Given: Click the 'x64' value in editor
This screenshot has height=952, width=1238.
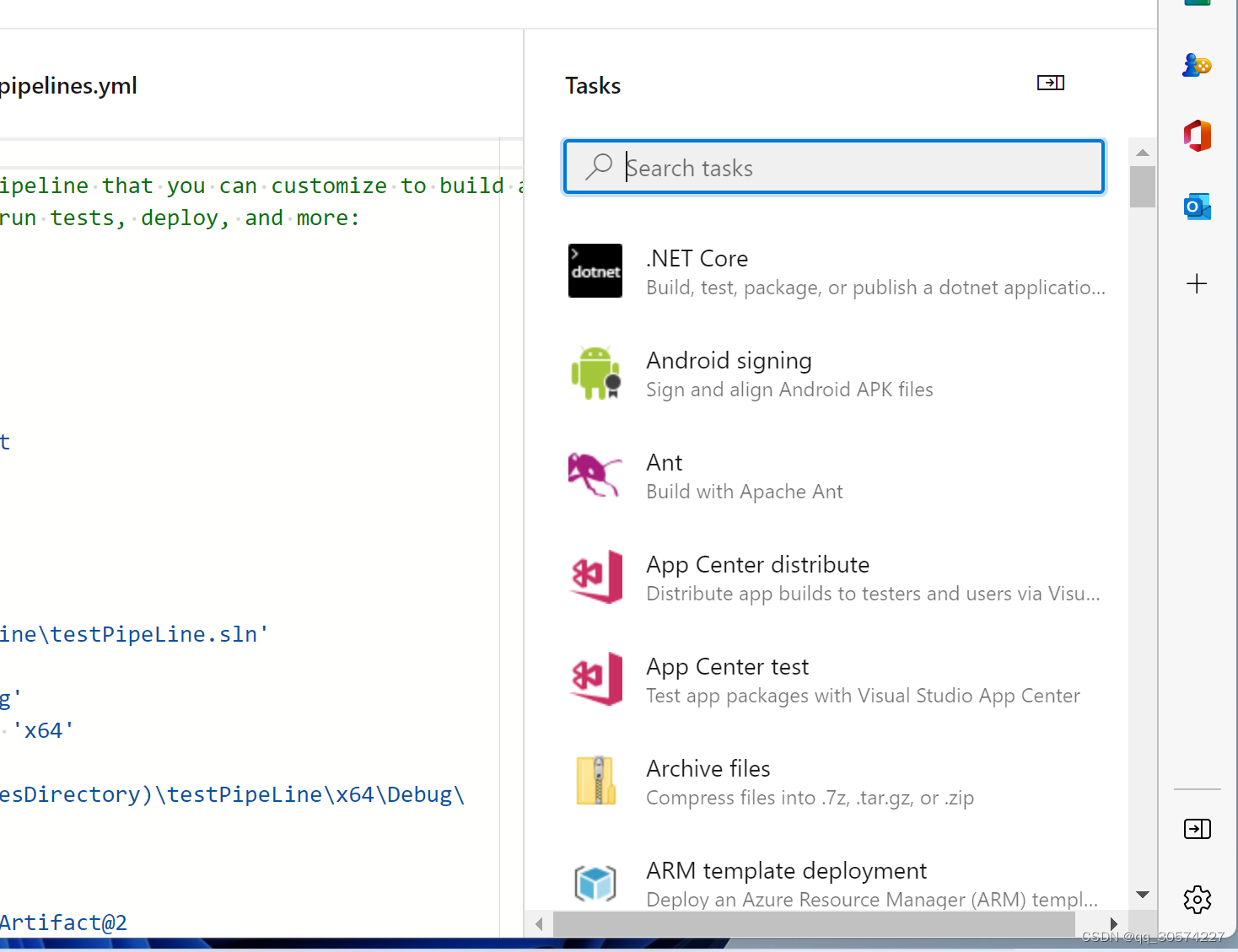Looking at the screenshot, I should [x=43, y=730].
